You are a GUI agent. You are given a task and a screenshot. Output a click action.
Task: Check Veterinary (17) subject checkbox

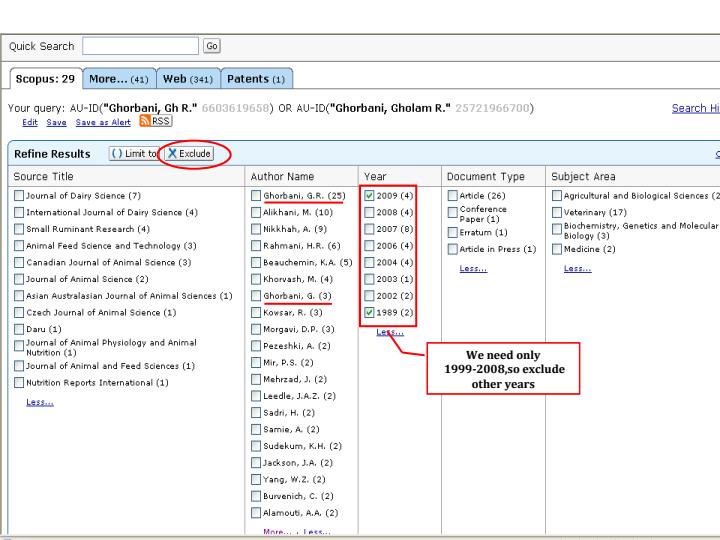557,212
